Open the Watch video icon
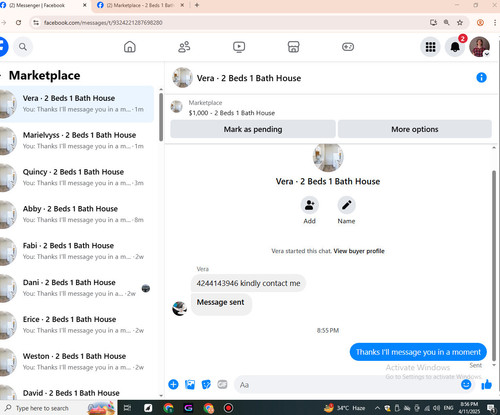This screenshot has width=500, height=415. tap(239, 47)
